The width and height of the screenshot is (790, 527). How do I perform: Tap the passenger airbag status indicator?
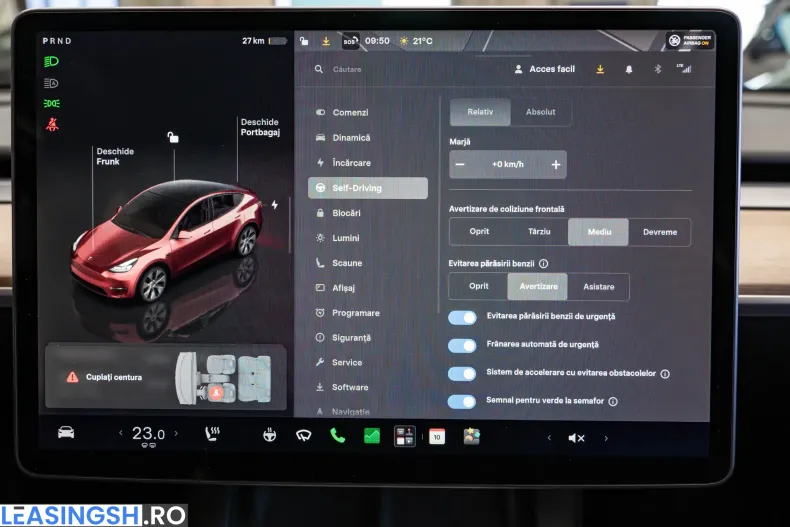point(690,40)
